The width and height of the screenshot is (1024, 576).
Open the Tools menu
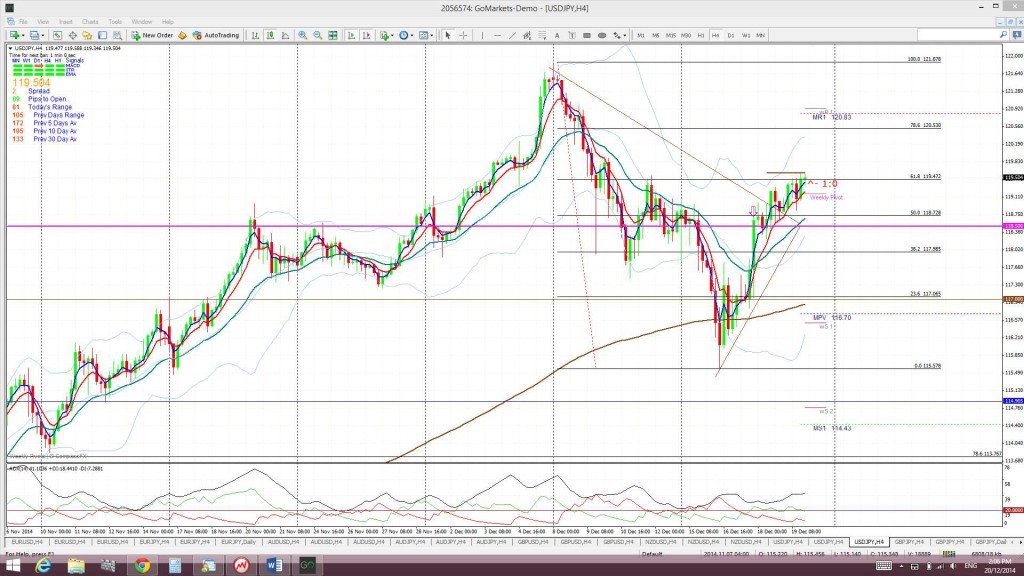(x=115, y=22)
